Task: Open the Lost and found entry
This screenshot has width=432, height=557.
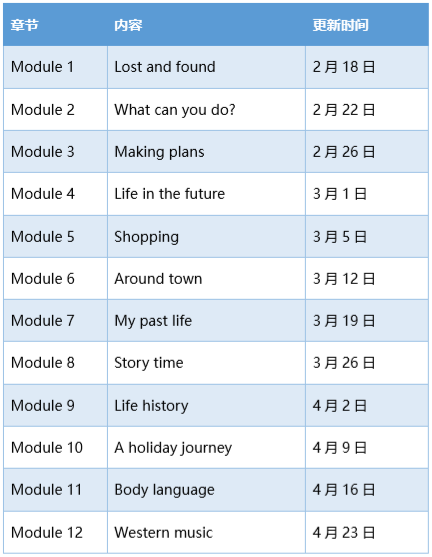Action: 165,67
